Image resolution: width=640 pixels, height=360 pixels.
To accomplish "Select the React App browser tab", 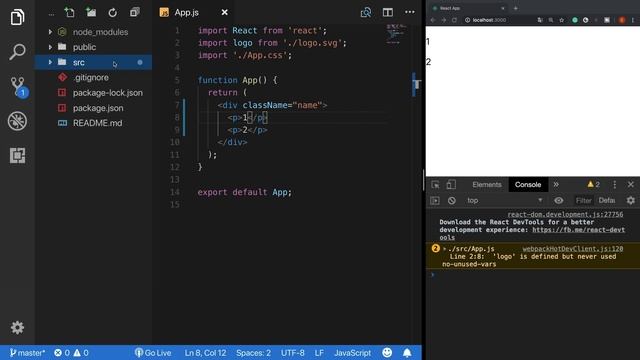I will click(468, 8).
